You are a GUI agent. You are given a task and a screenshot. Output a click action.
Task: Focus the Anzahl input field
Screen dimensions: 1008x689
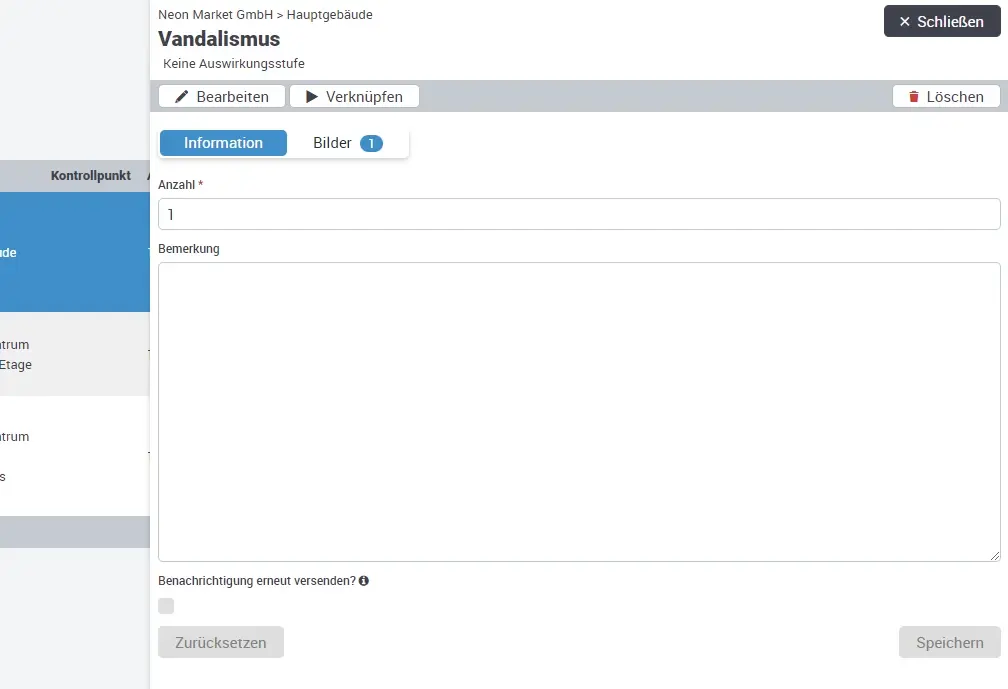579,214
